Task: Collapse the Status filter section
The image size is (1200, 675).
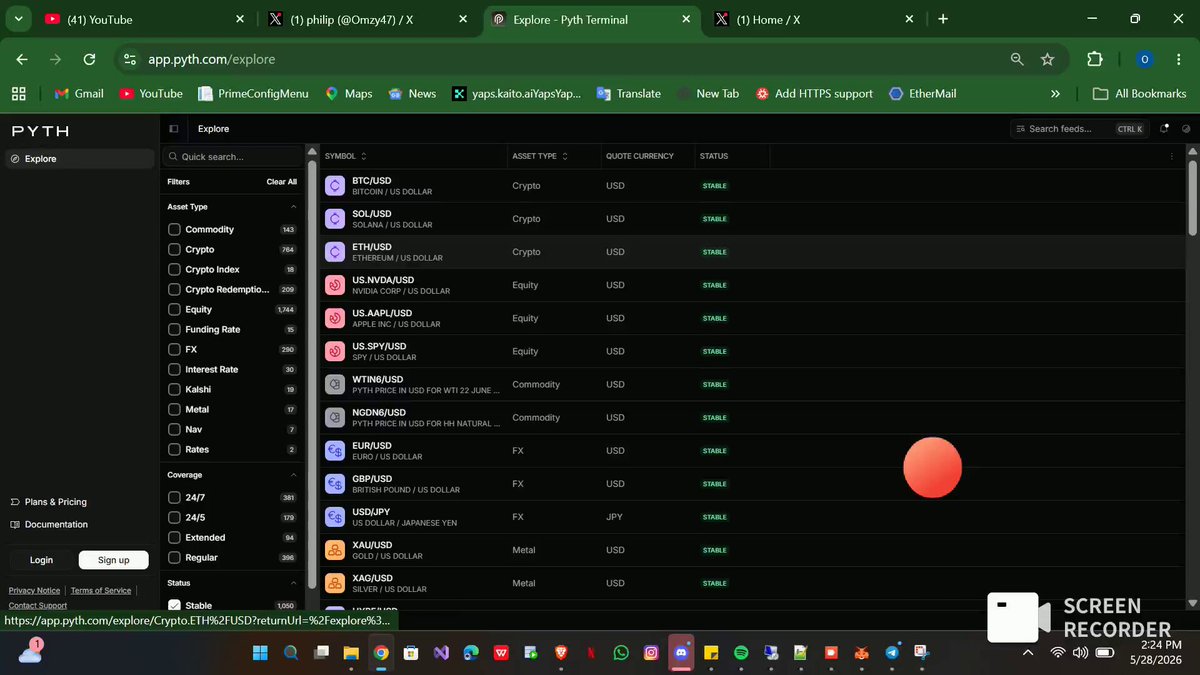Action: [293, 583]
